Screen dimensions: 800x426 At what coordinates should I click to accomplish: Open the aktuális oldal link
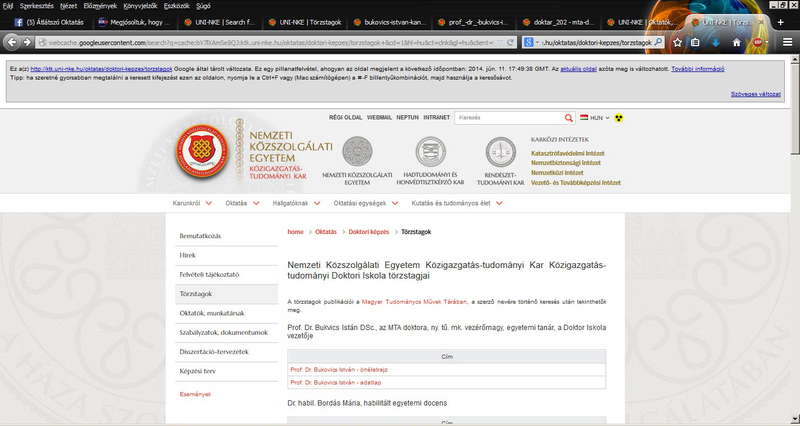coord(579,69)
